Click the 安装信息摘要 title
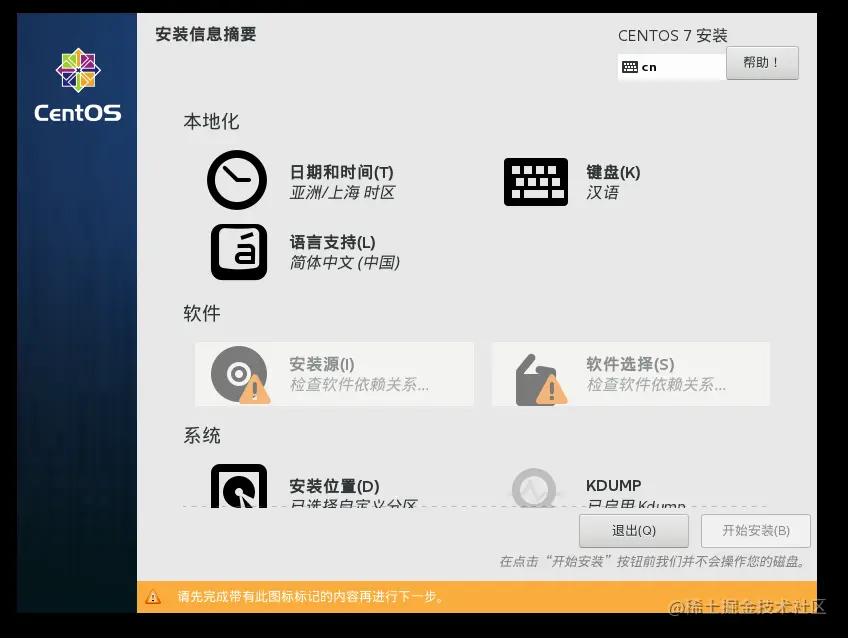This screenshot has width=848, height=638. [206, 35]
